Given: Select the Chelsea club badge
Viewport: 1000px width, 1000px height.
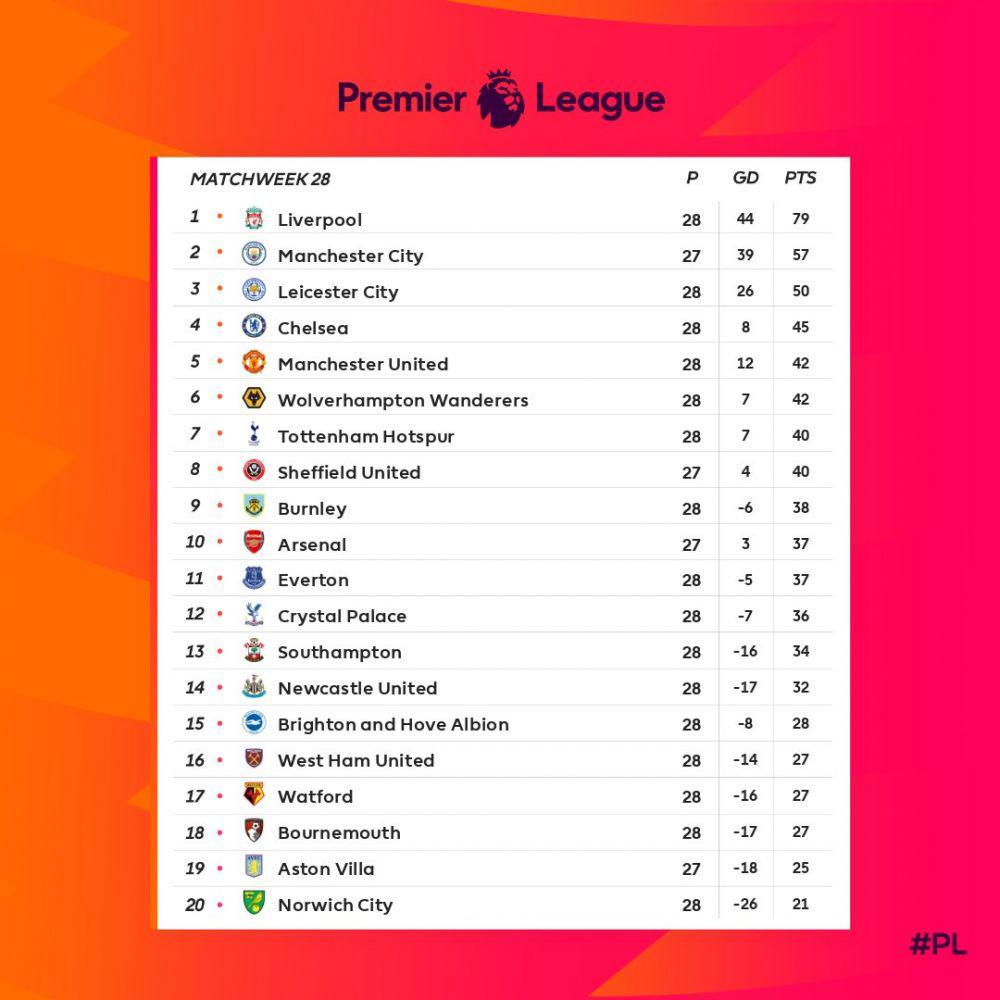Looking at the screenshot, I should [x=254, y=326].
